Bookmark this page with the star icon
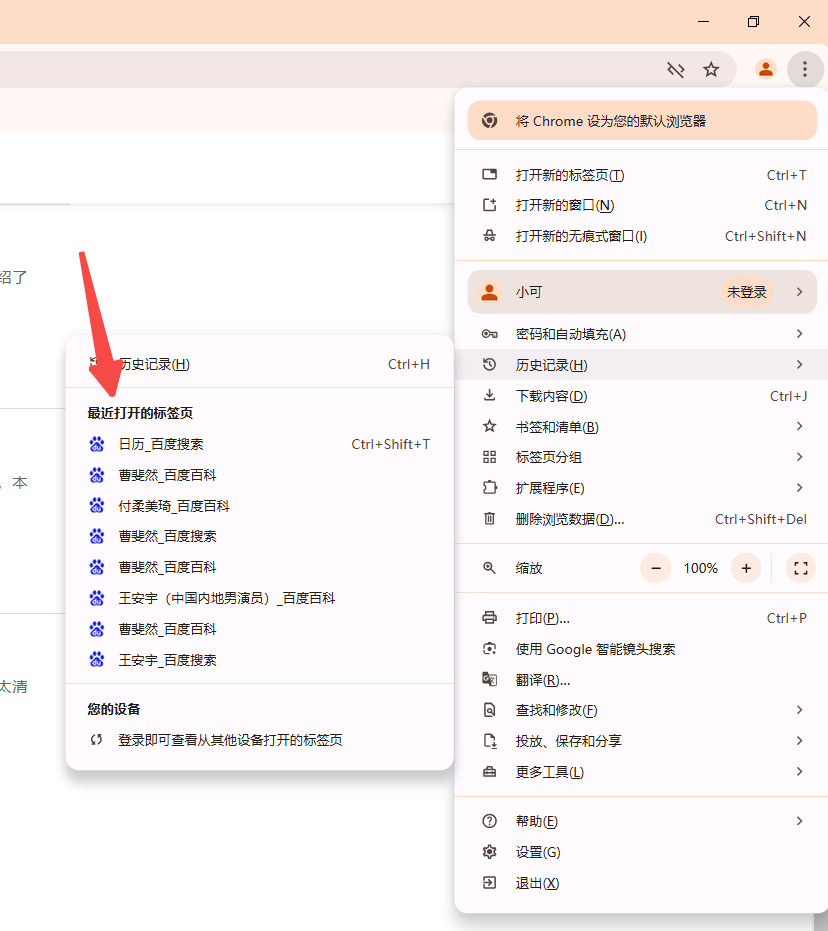828x931 pixels. tap(710, 69)
